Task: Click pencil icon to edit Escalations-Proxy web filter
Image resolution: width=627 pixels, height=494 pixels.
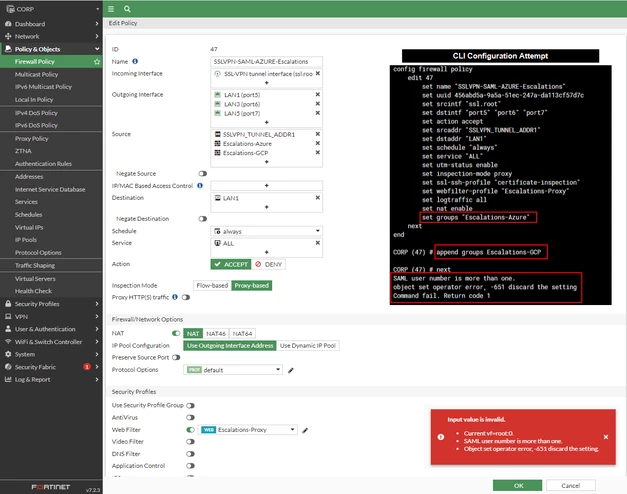Action: coord(305,430)
